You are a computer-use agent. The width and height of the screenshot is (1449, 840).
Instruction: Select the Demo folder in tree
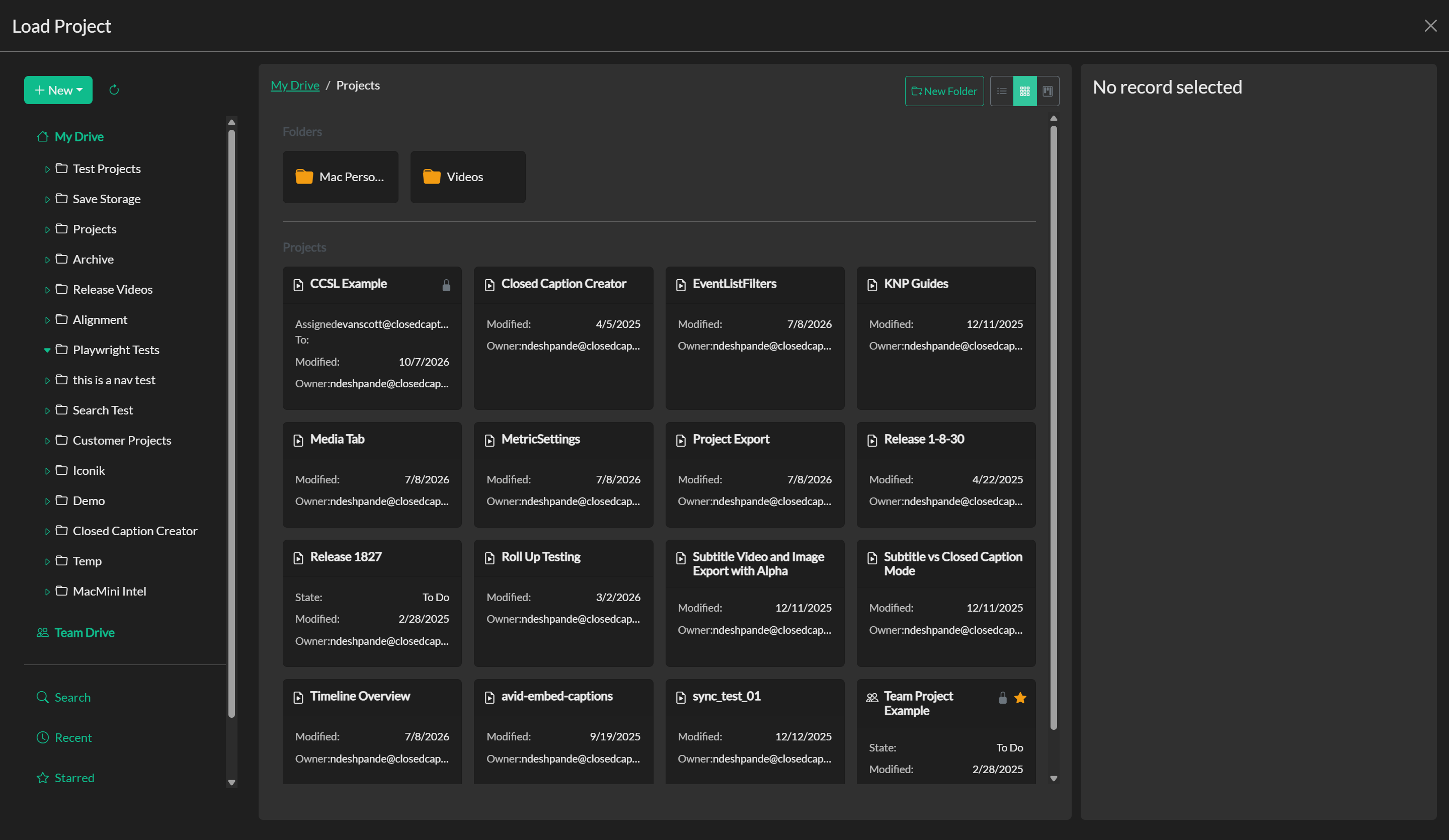click(89, 501)
